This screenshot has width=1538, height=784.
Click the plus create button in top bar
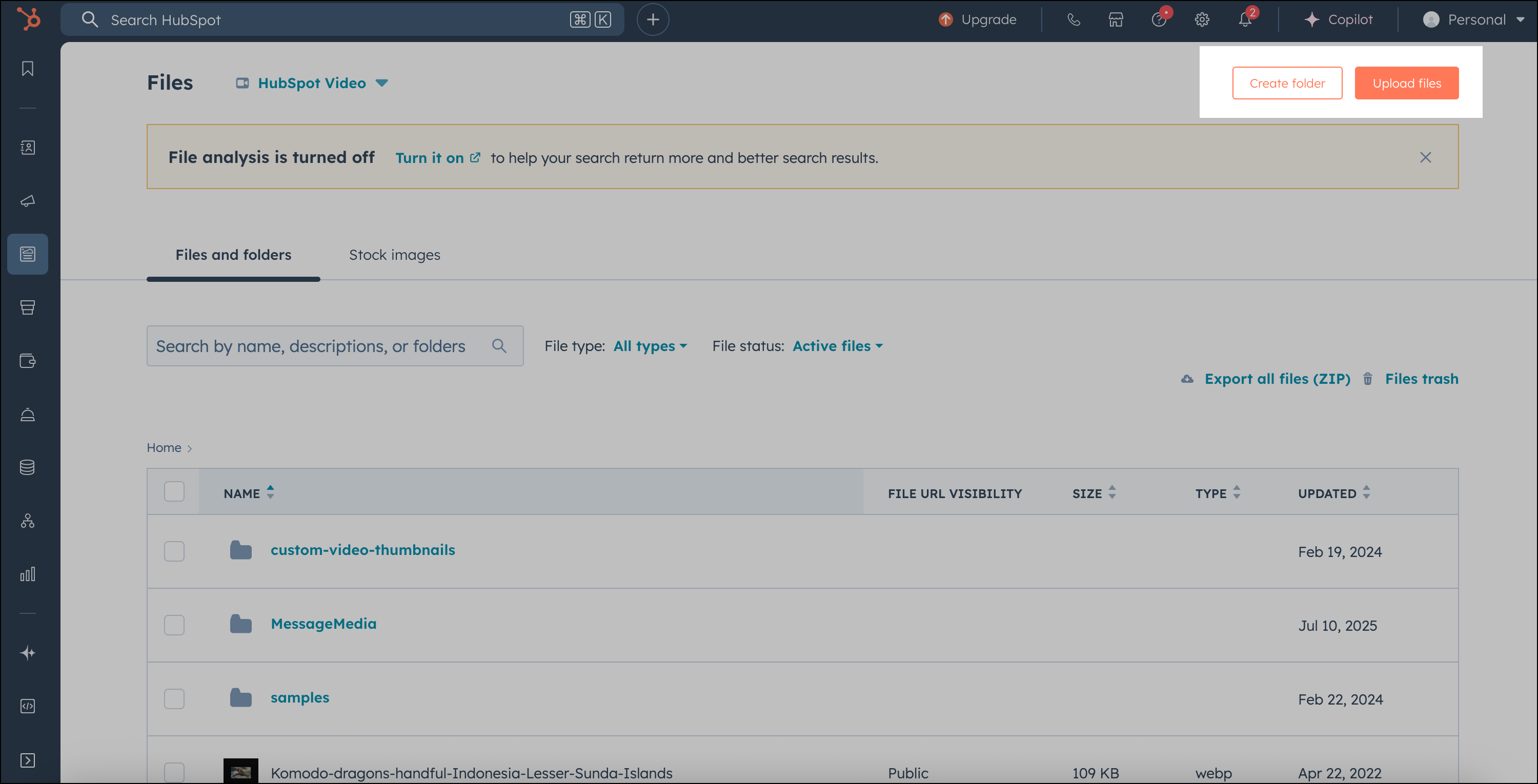click(653, 19)
